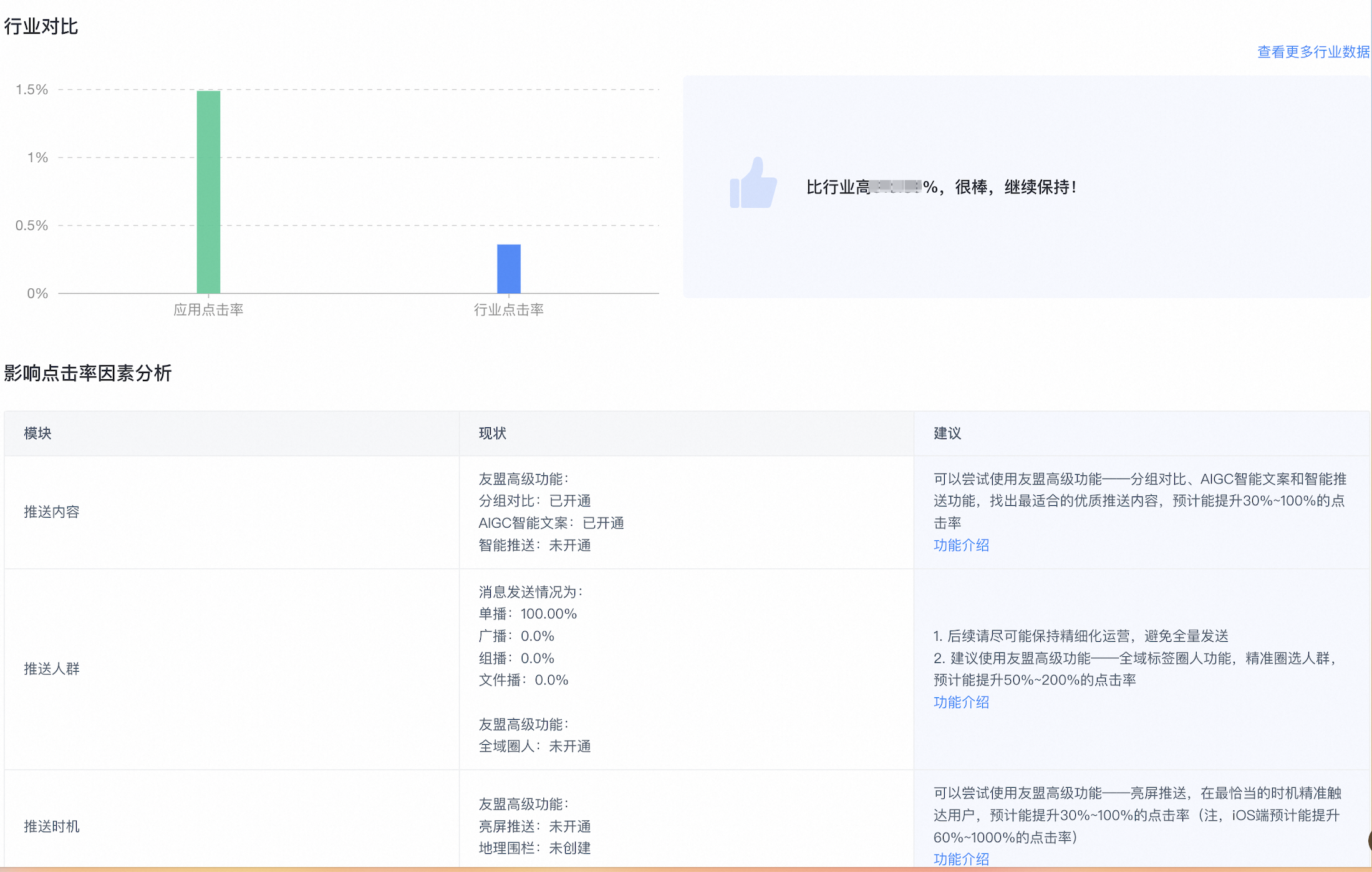Click the 行业点击率 axis label
1372x872 pixels.
pyautogui.click(x=509, y=310)
